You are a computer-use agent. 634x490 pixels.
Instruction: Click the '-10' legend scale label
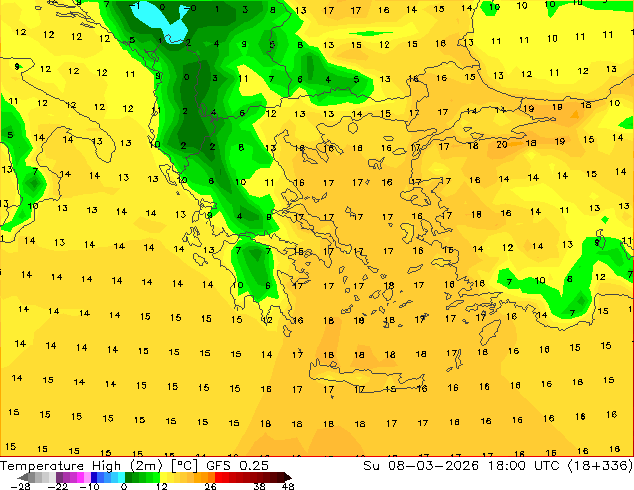click(x=89, y=486)
